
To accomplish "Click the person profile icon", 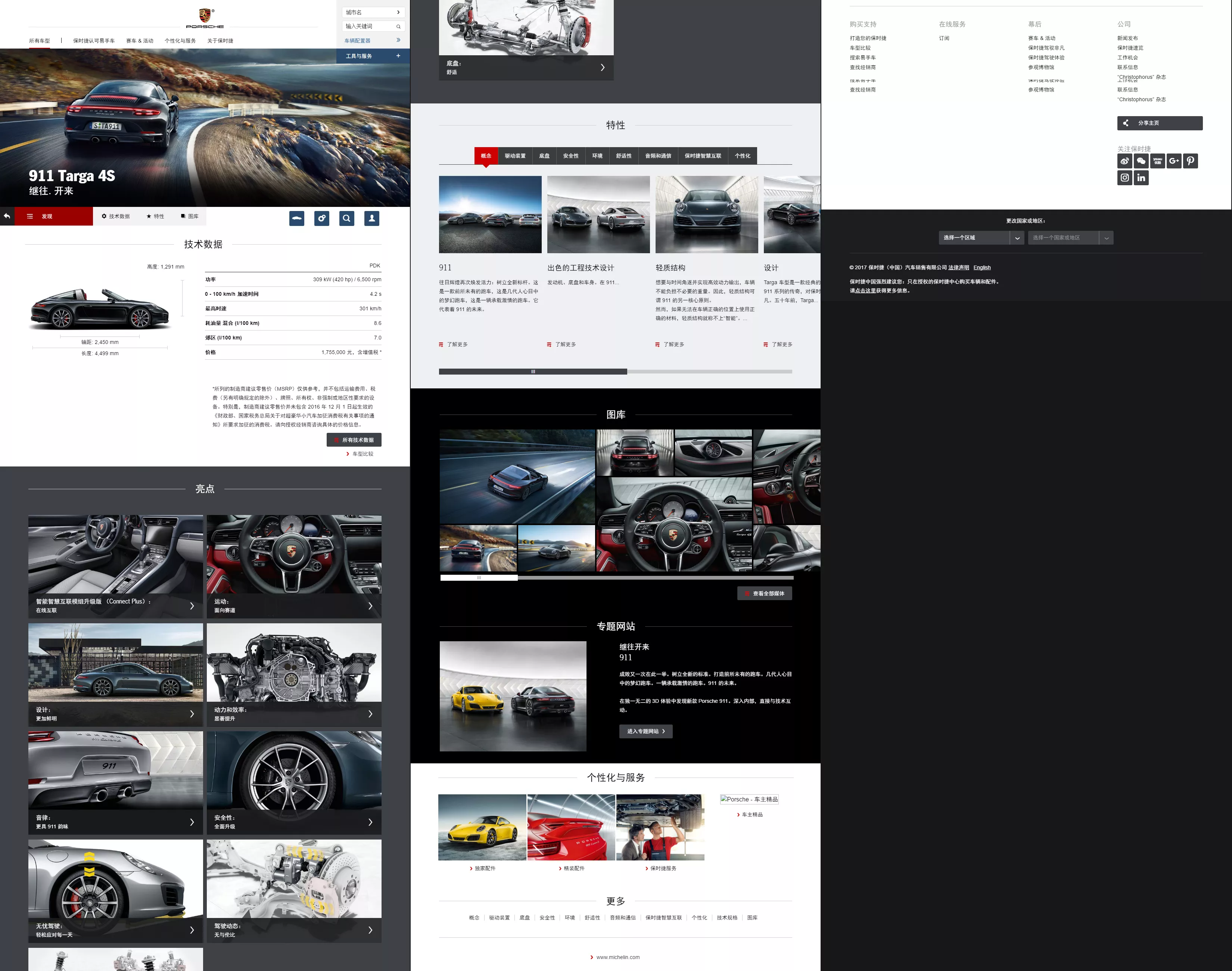I will point(371,218).
